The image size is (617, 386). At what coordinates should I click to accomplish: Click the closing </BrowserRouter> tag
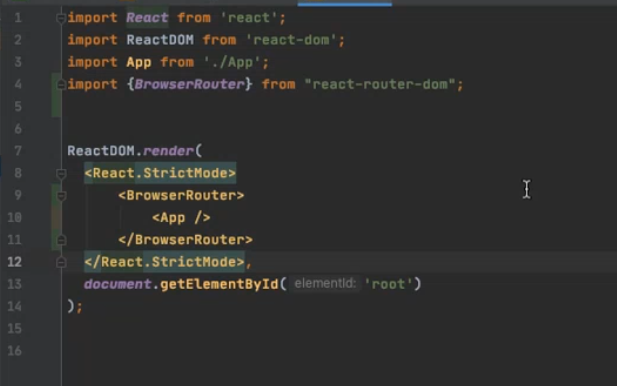pos(185,240)
